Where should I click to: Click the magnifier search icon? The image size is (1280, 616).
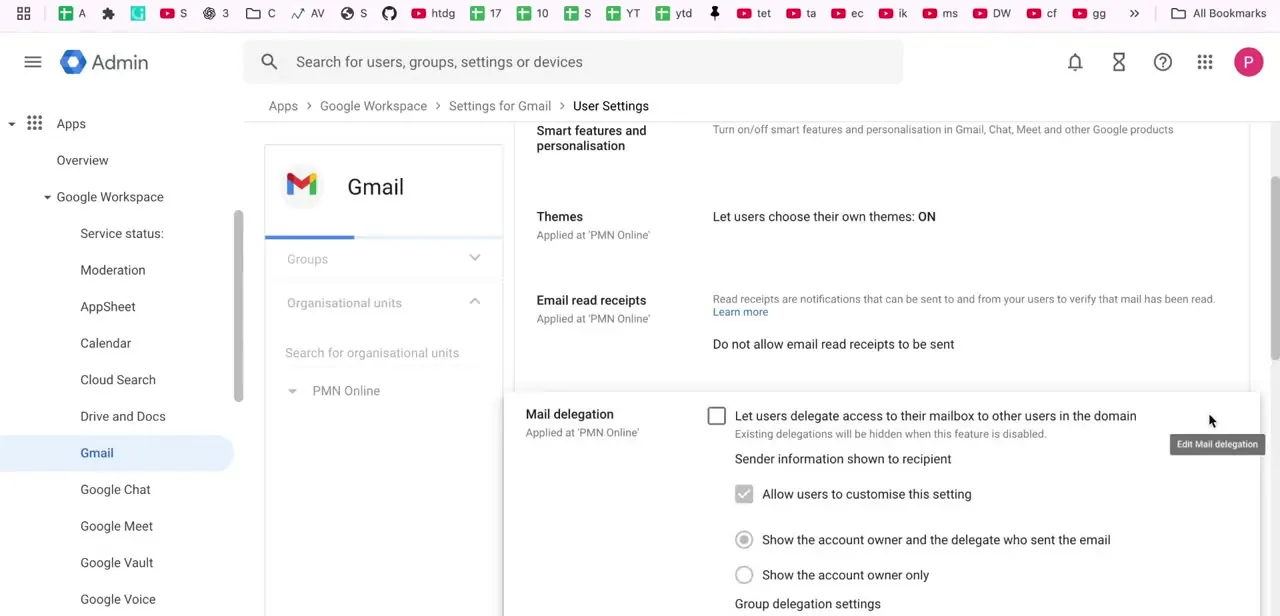point(269,62)
